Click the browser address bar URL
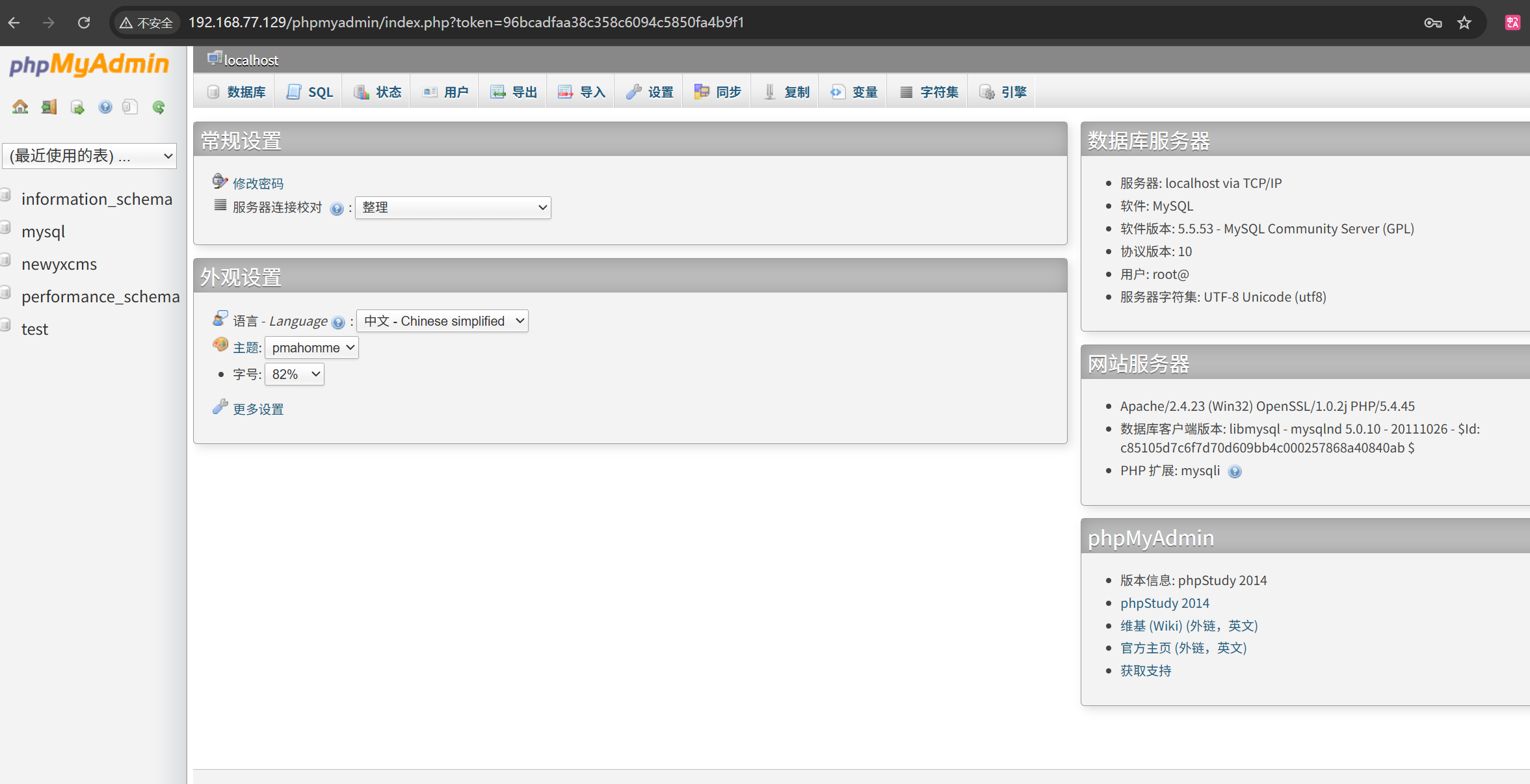Image resolution: width=1530 pixels, height=784 pixels. (x=466, y=23)
